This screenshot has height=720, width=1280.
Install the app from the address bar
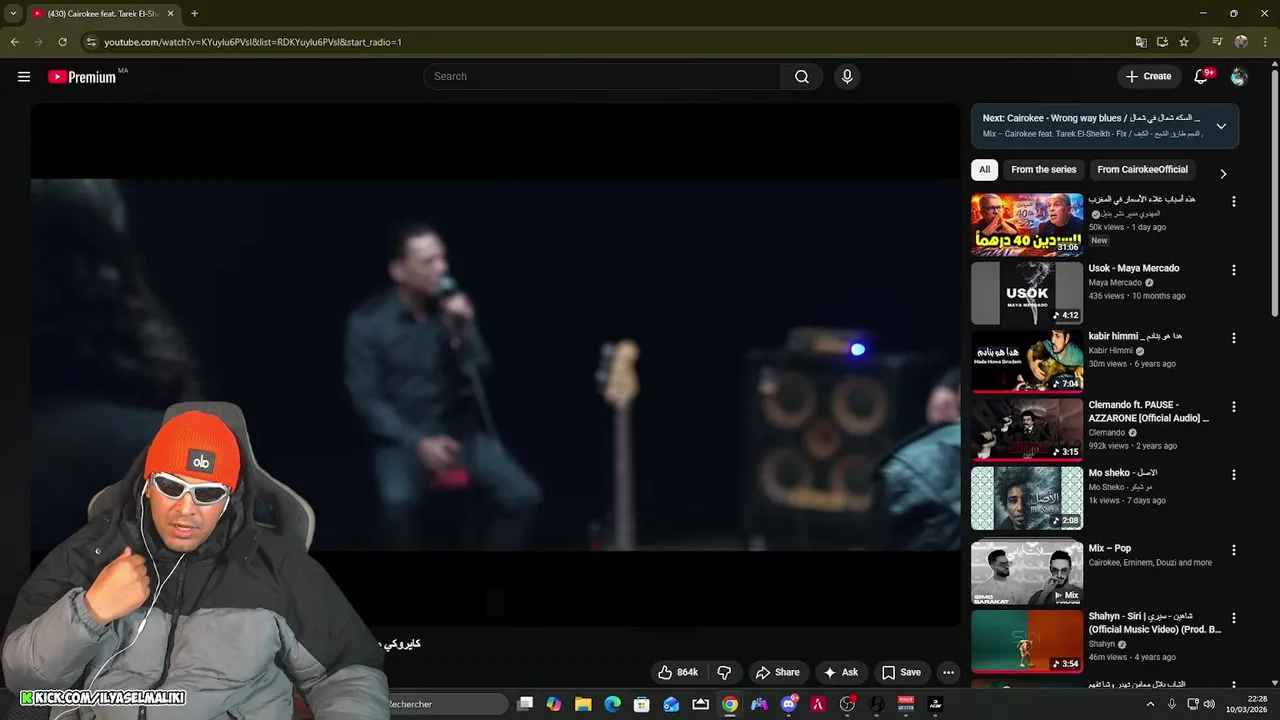pos(1162,42)
